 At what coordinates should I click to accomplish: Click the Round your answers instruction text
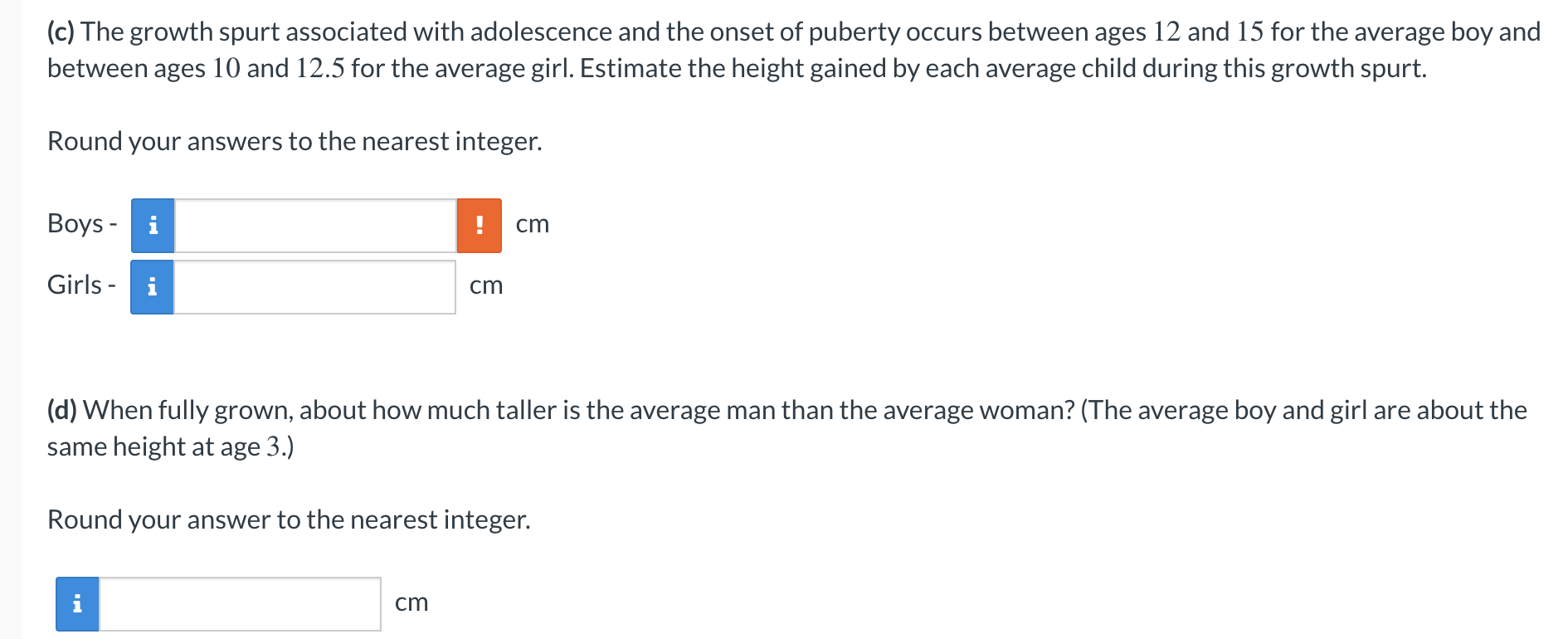click(x=295, y=141)
